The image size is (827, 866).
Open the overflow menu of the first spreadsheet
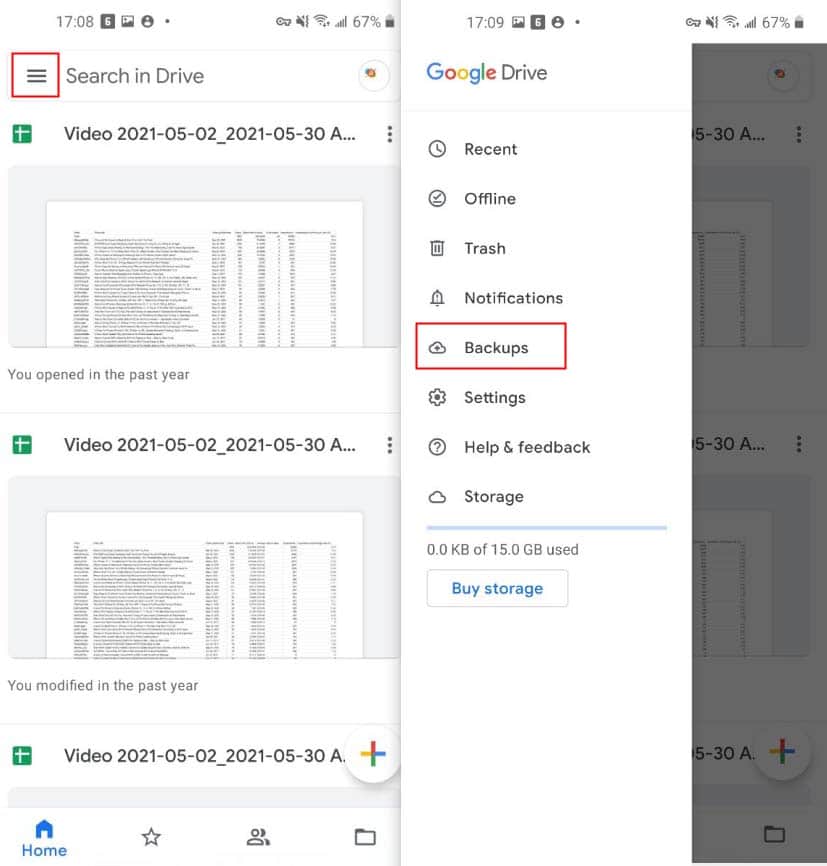(x=389, y=133)
